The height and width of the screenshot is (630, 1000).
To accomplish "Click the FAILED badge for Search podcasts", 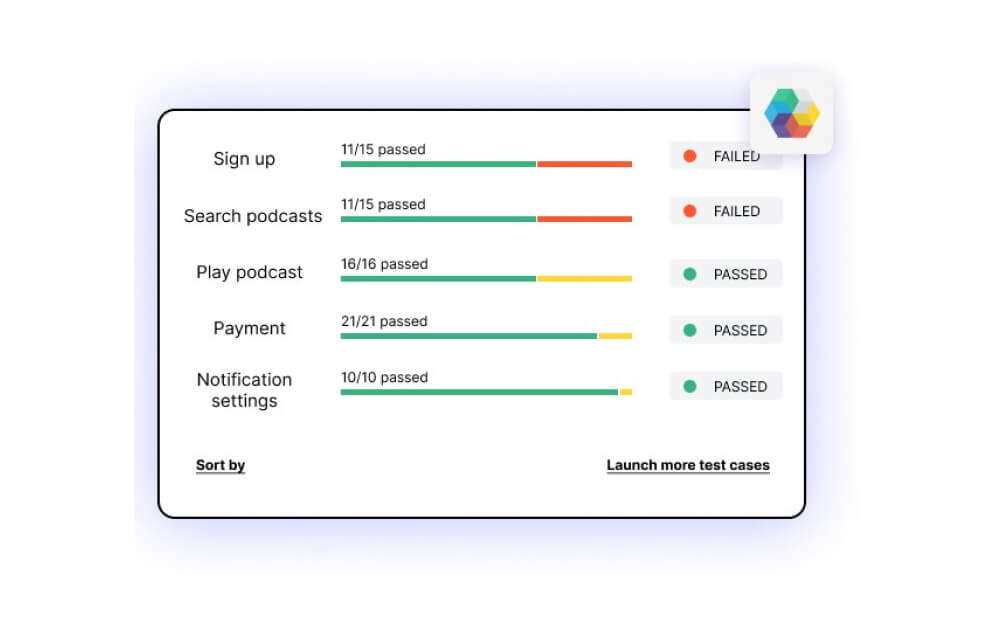I will (726, 211).
